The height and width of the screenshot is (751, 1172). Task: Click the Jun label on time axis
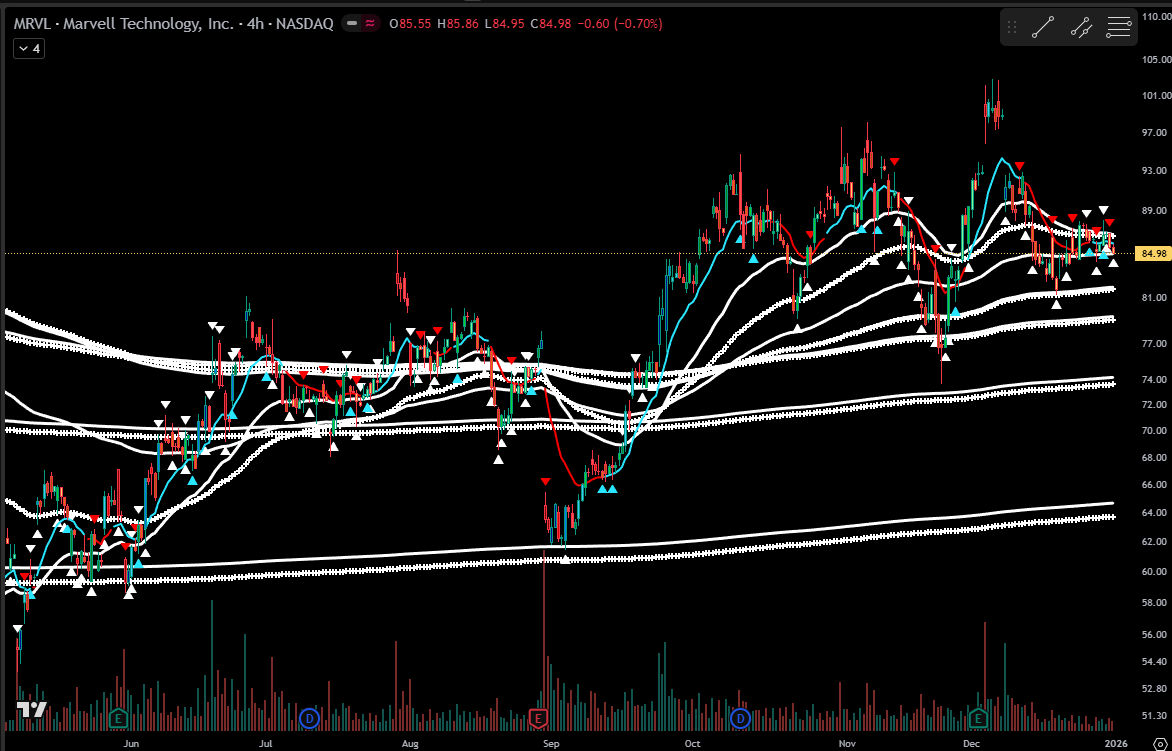click(x=131, y=744)
